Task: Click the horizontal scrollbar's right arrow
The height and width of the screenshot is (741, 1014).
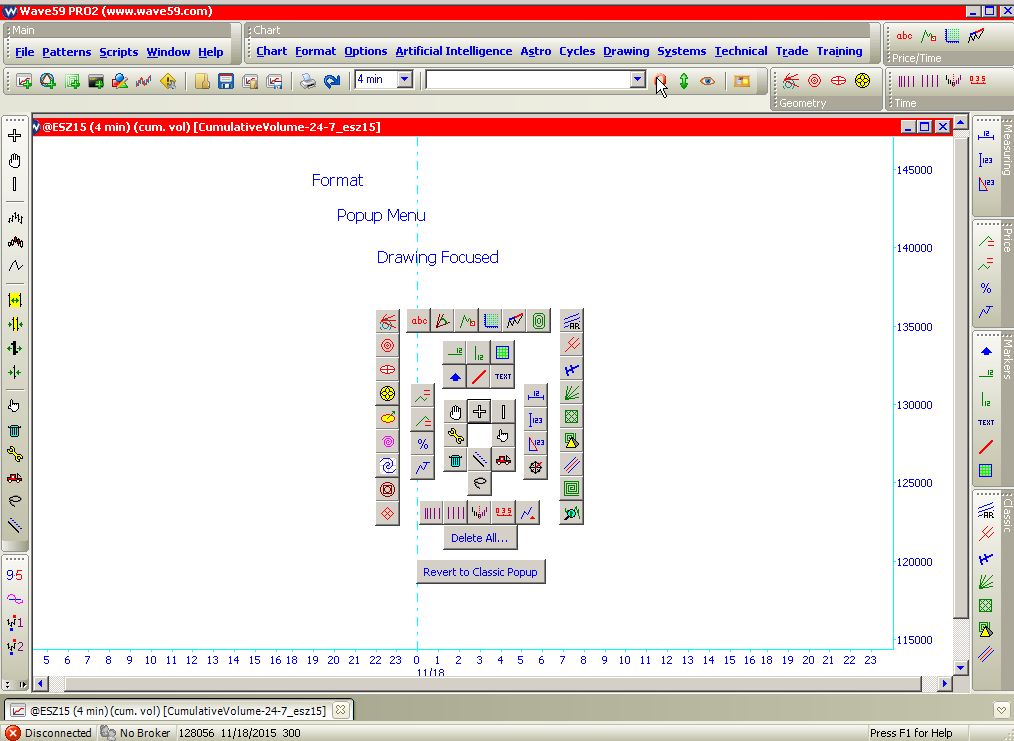Action: (944, 683)
